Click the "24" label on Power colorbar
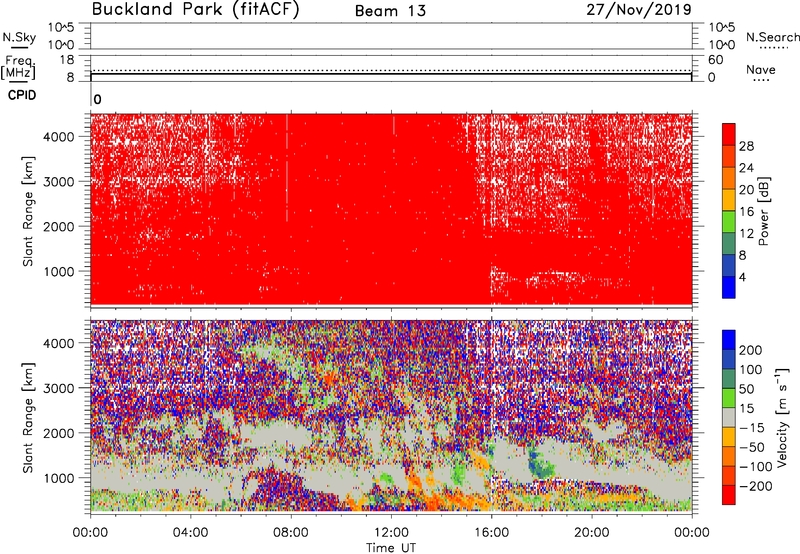Image resolution: width=800 pixels, height=554 pixels. [746, 168]
